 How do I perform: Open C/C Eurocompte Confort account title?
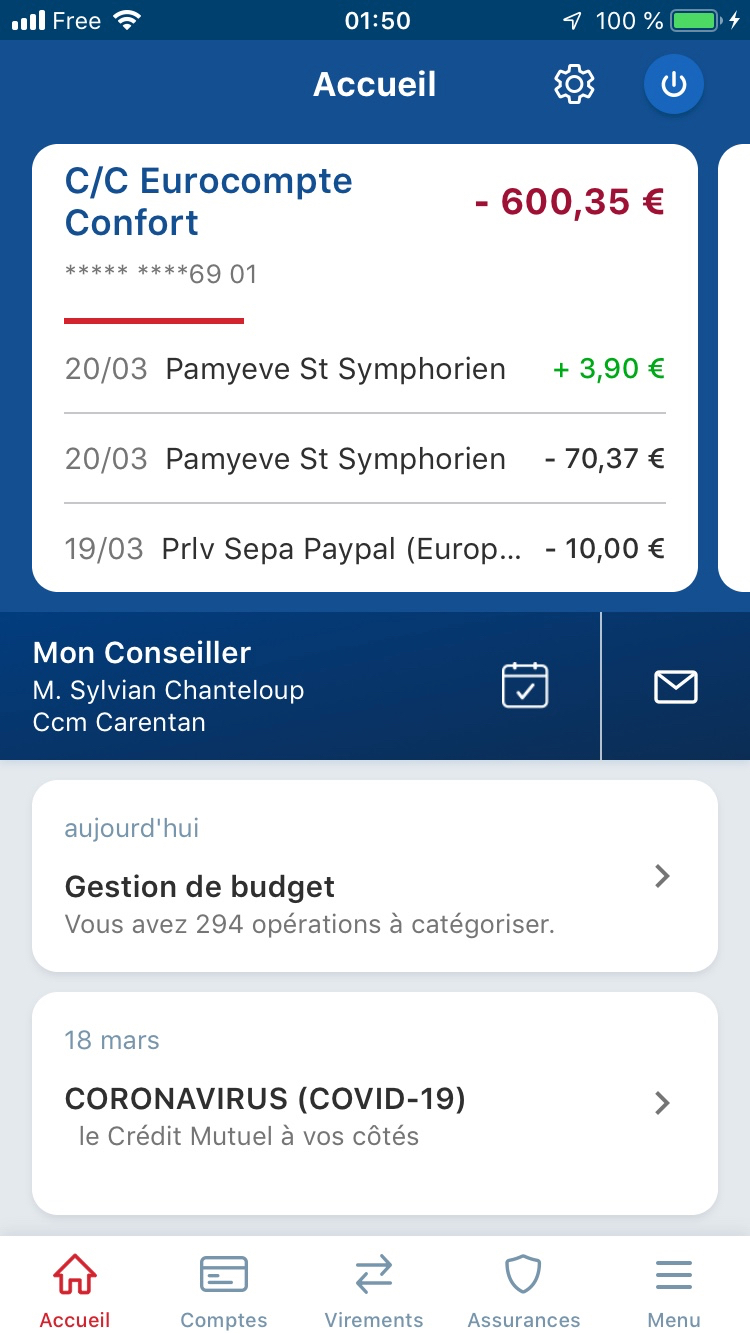(208, 201)
